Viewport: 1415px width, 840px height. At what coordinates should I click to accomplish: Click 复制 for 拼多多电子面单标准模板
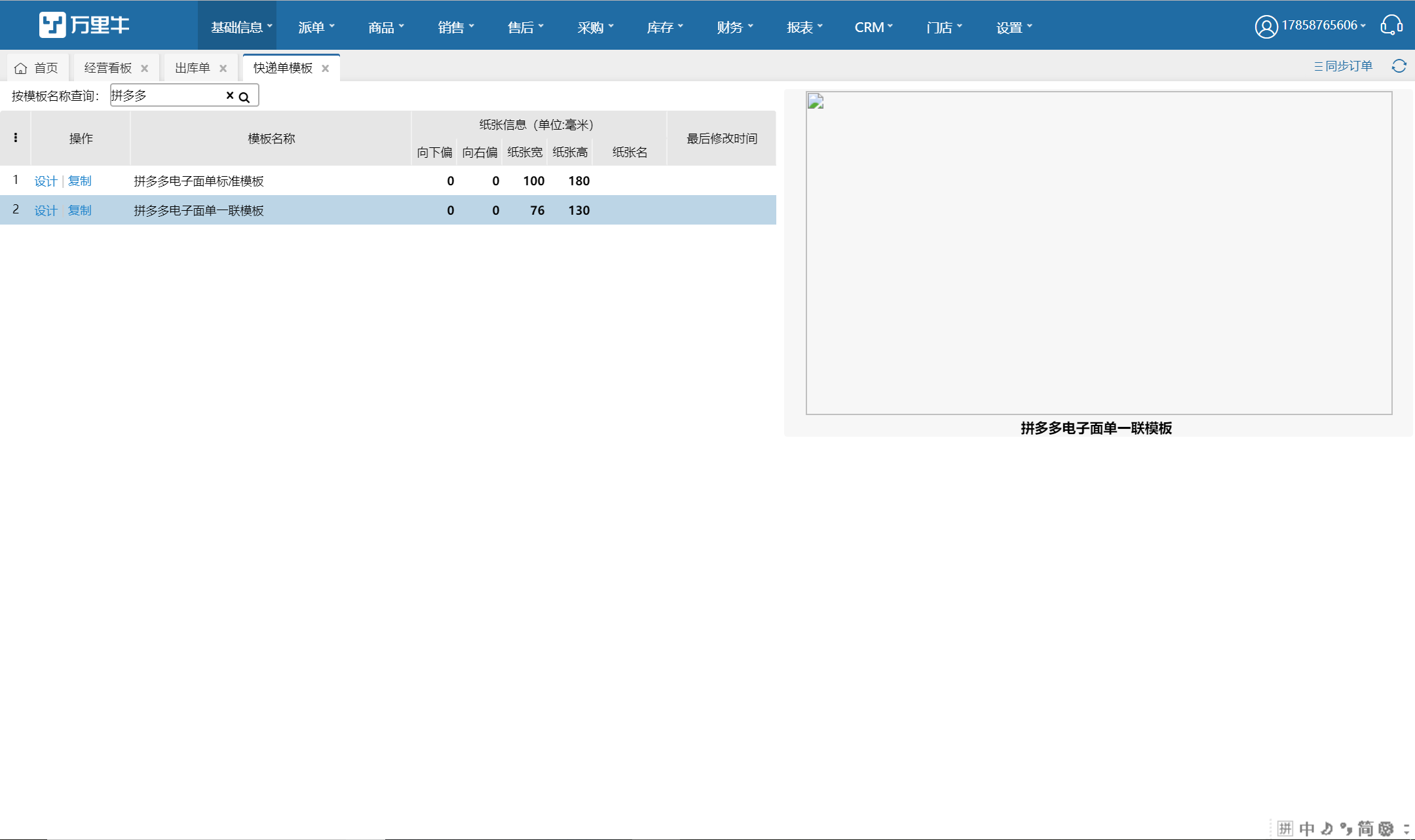coord(80,181)
